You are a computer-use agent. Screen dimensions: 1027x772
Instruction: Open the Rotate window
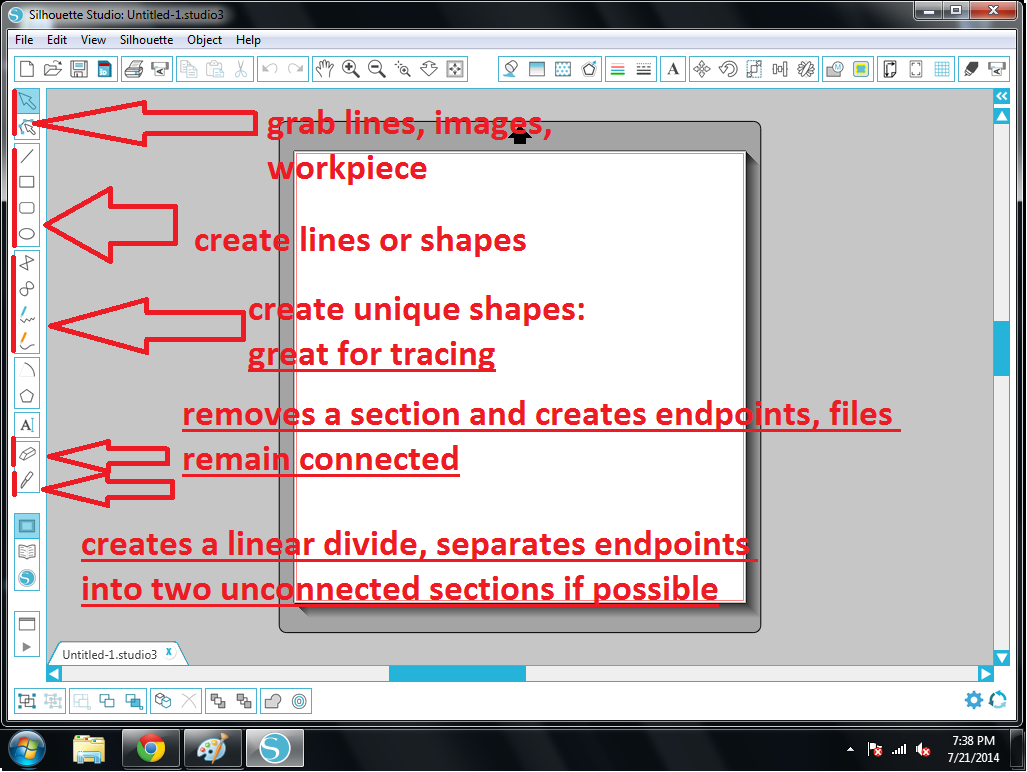click(728, 69)
